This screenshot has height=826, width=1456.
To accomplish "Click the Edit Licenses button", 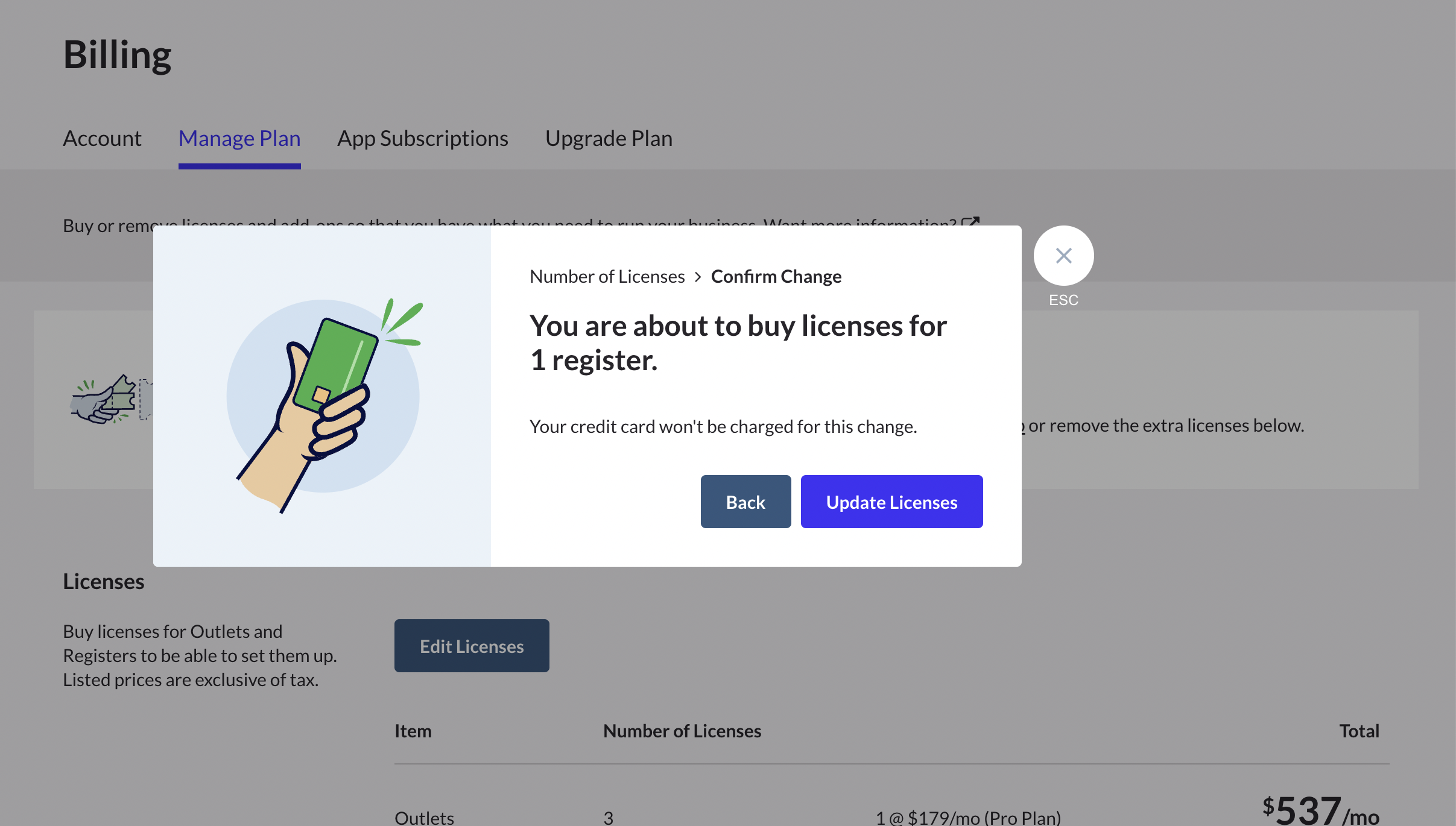I will pyautogui.click(x=472, y=646).
